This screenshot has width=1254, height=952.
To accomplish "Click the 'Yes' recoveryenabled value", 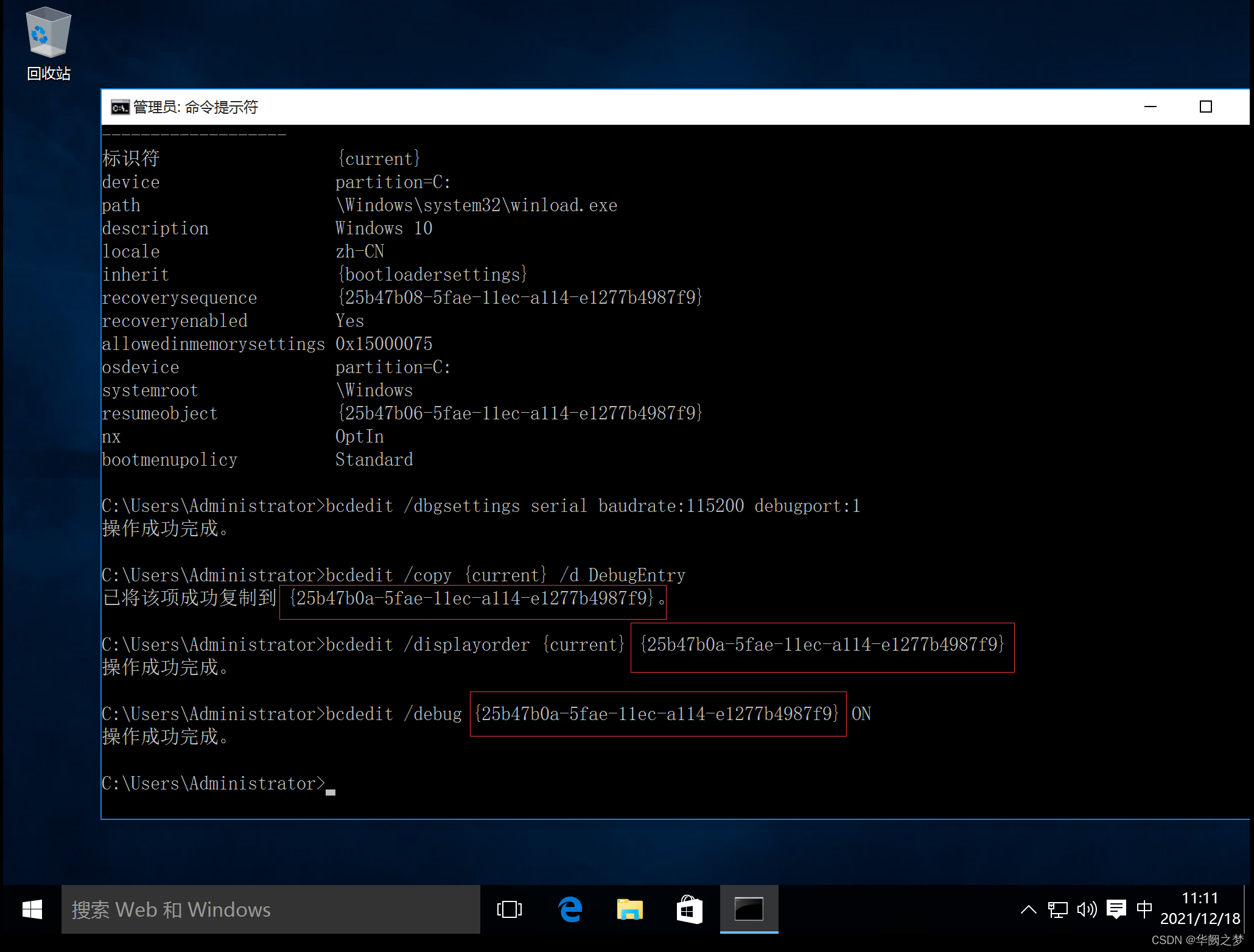I will click(349, 321).
